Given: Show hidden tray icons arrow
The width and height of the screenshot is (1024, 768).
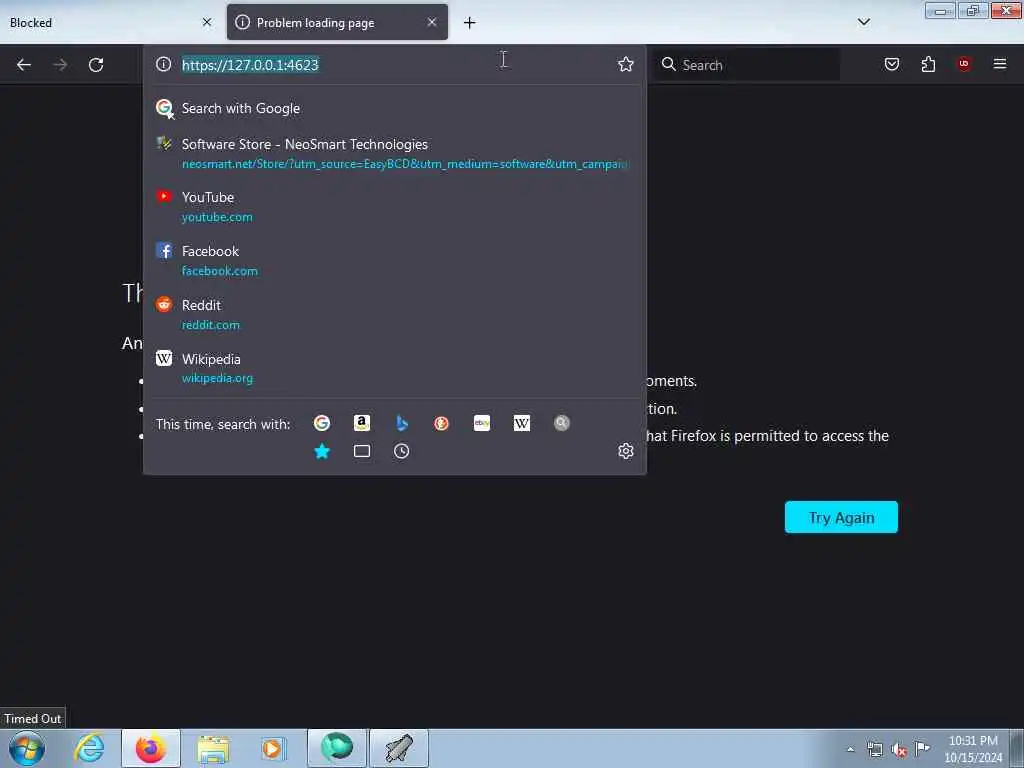Looking at the screenshot, I should pos(850,750).
